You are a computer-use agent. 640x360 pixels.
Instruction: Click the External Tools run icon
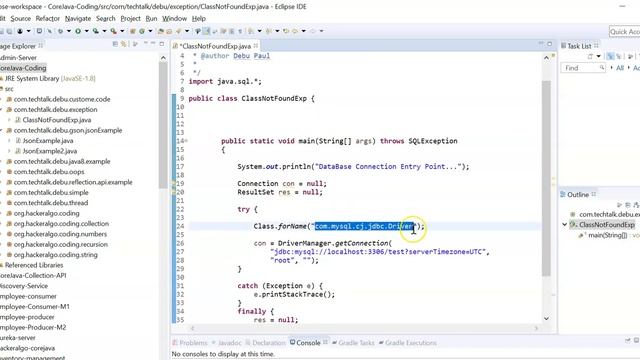coord(113,31)
